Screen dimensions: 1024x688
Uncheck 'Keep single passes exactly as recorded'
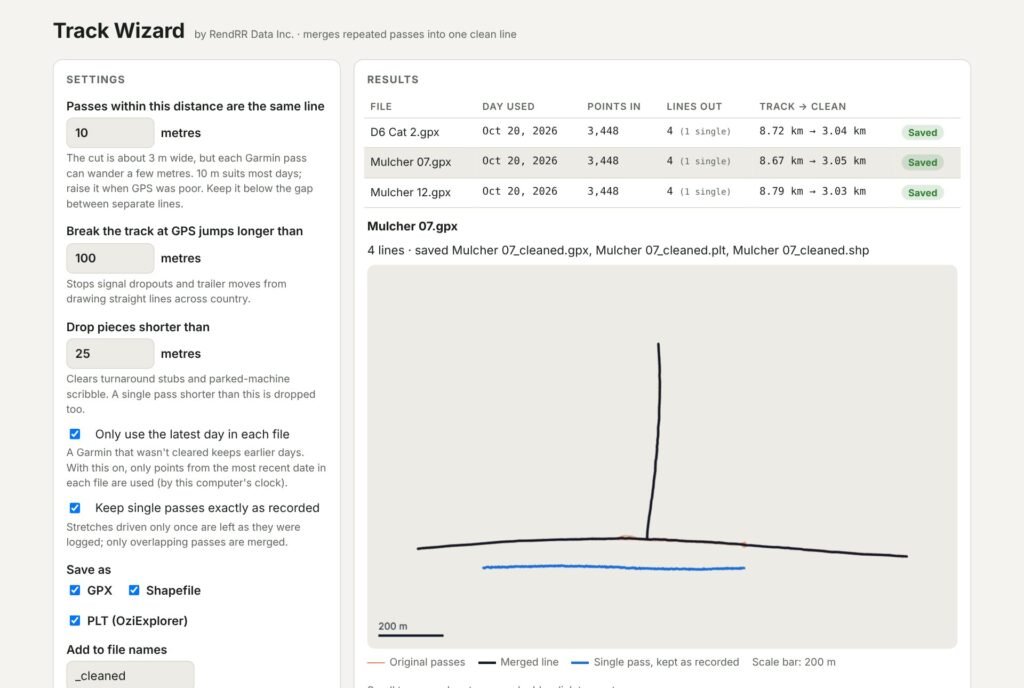[75, 508]
